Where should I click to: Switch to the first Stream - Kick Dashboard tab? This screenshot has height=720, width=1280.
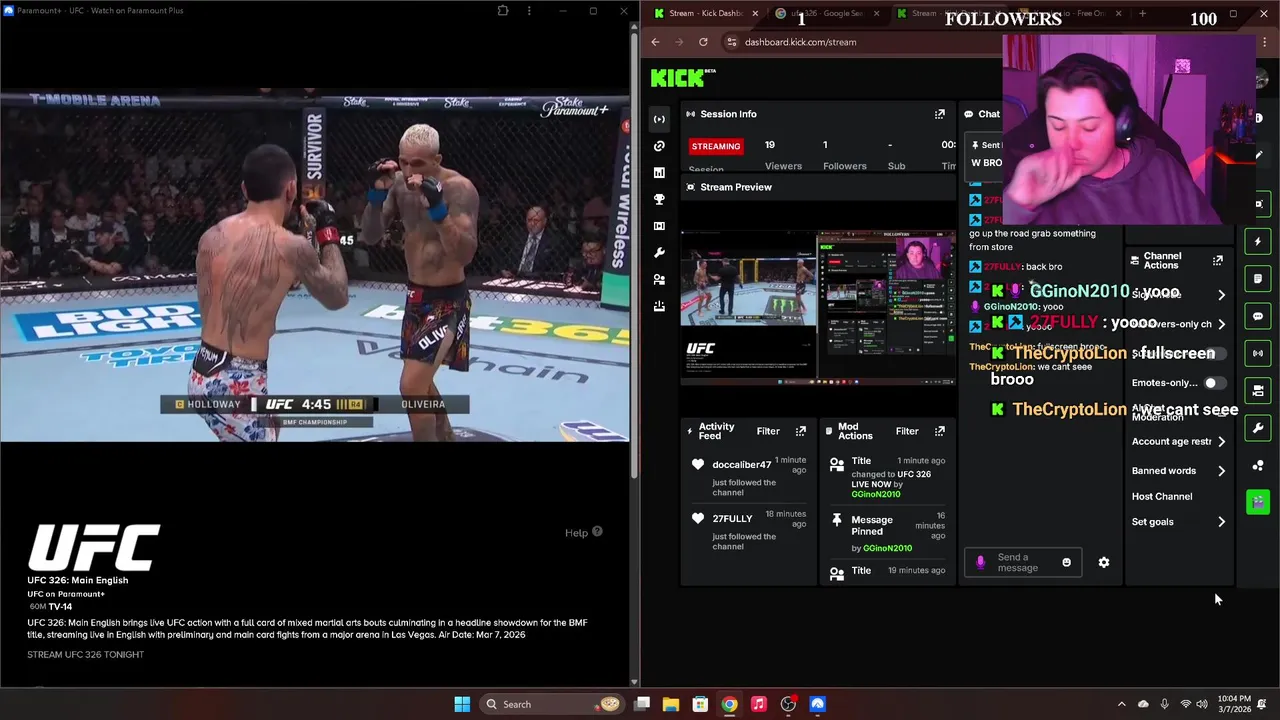click(706, 13)
